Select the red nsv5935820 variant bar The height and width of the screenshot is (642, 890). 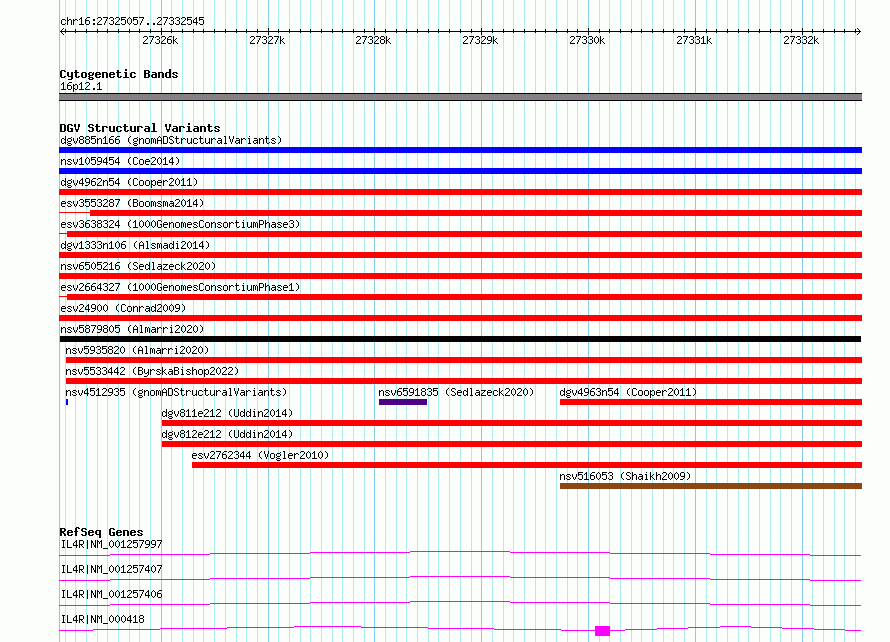pos(464,360)
